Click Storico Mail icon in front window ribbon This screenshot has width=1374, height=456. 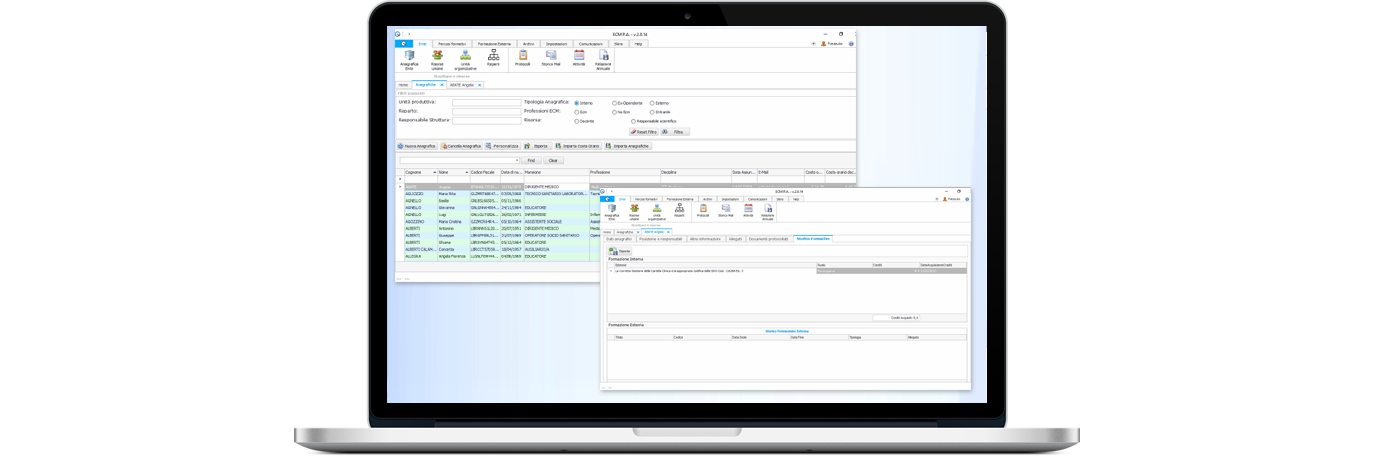[x=725, y=210]
